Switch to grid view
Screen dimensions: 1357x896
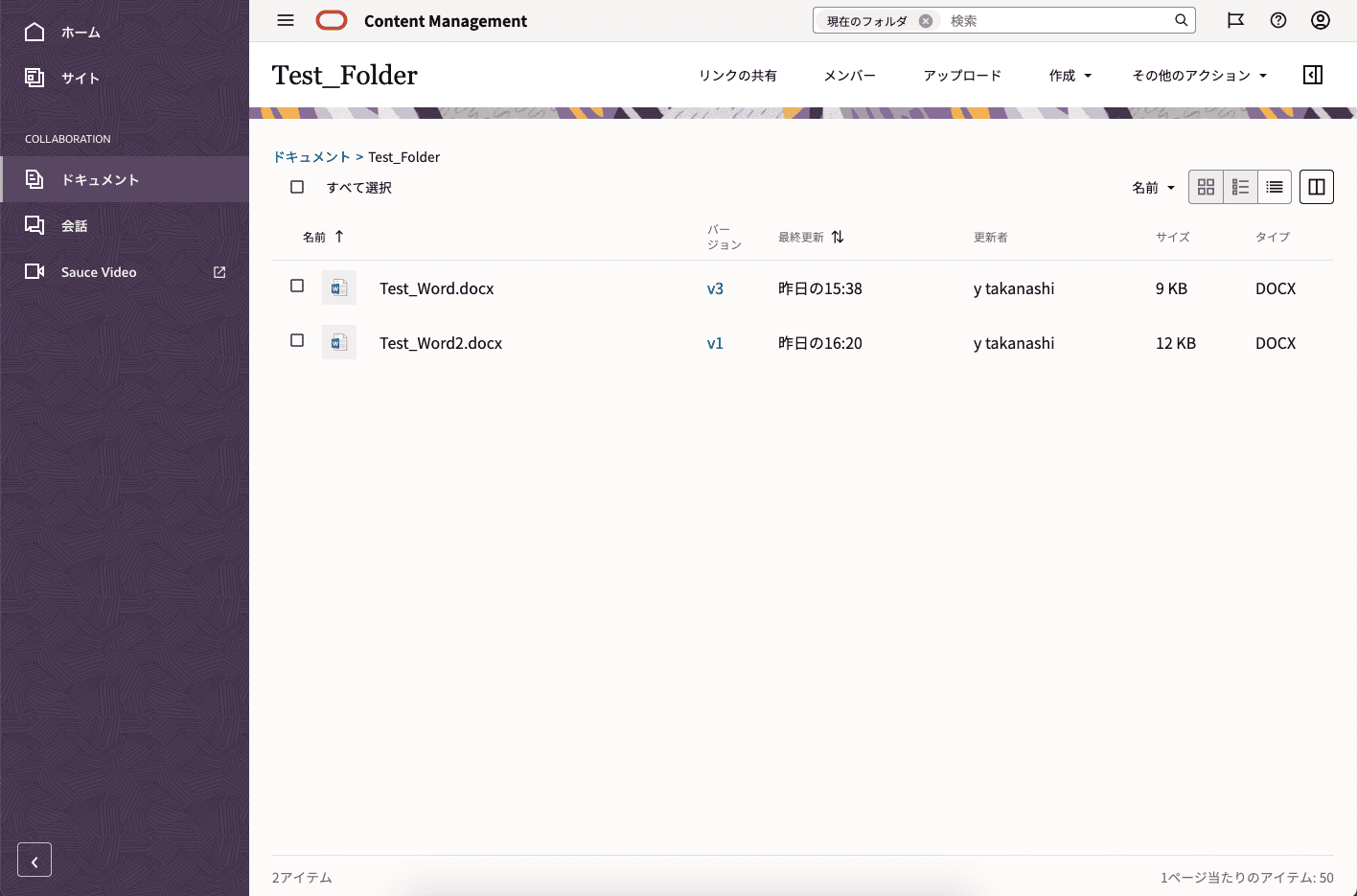click(x=1206, y=187)
